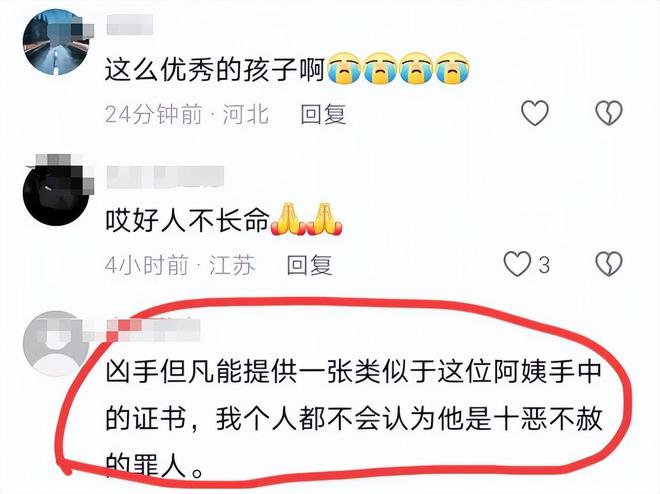This screenshot has width=660, height=494.
Task: Like the "这么优秀的孩子啊" comment with the heart
Action: [535, 113]
